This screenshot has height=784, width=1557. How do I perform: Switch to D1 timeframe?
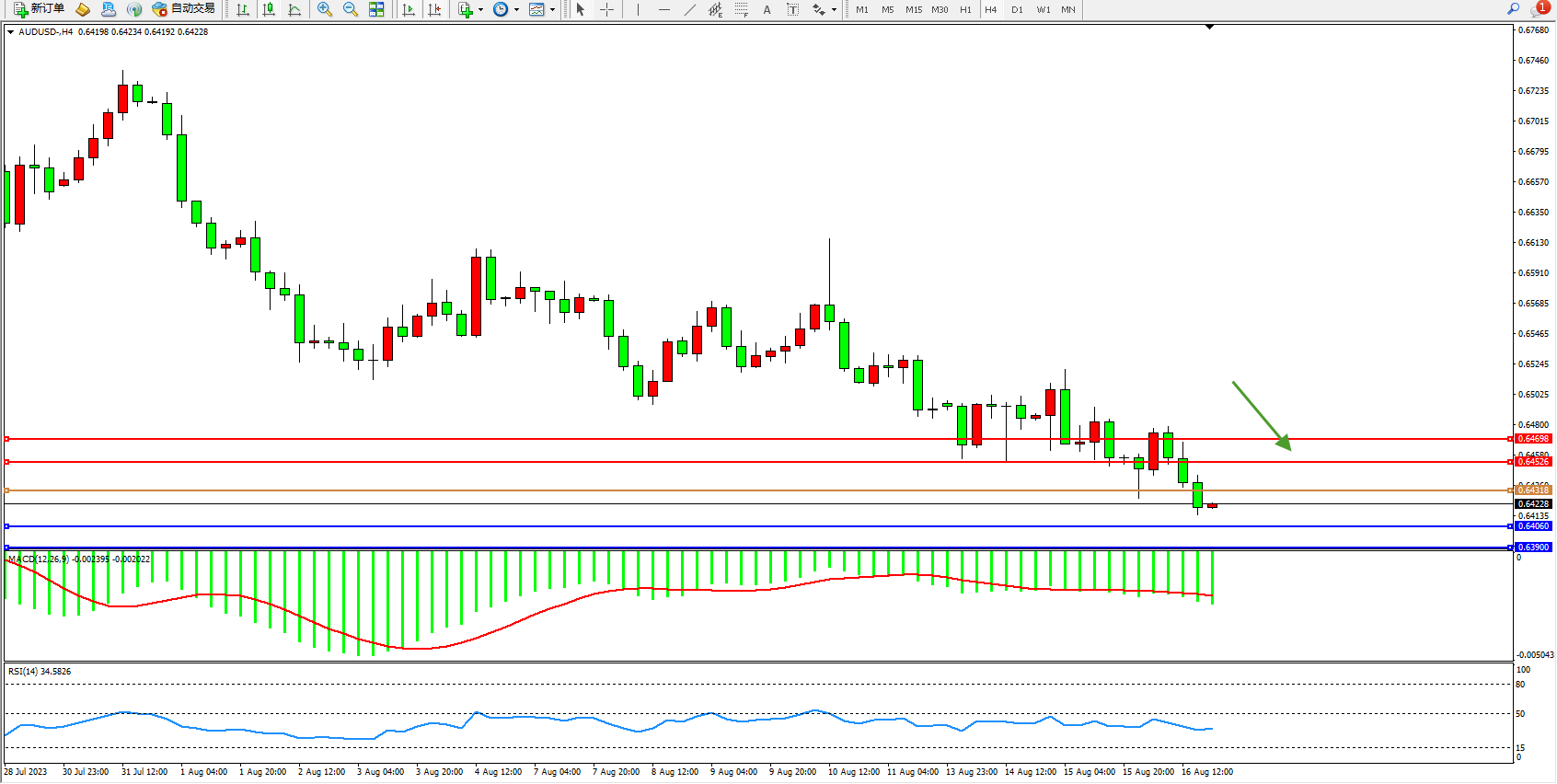1017,10
